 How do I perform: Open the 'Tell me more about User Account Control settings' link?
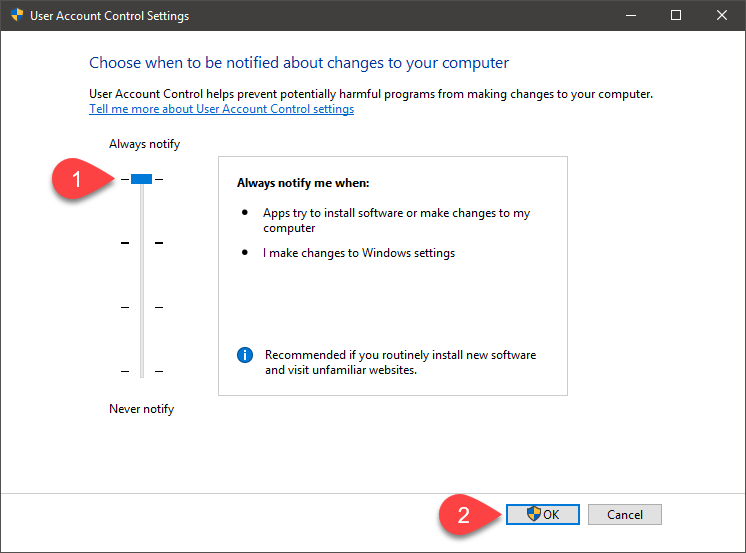point(222,109)
